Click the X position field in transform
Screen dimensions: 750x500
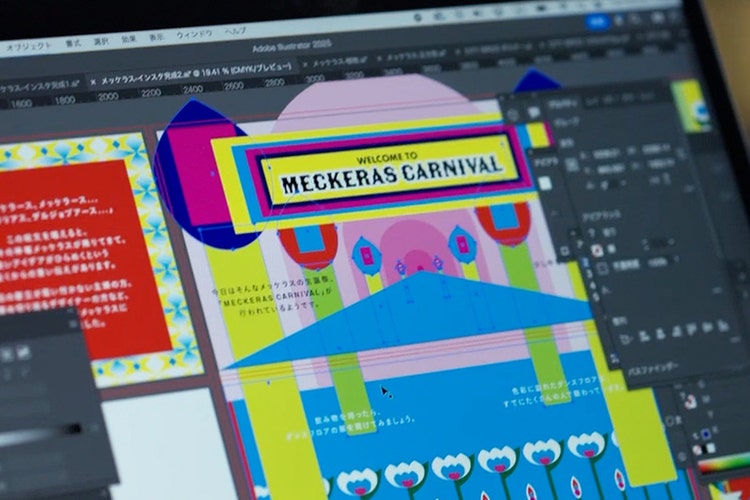pyautogui.click(x=607, y=154)
